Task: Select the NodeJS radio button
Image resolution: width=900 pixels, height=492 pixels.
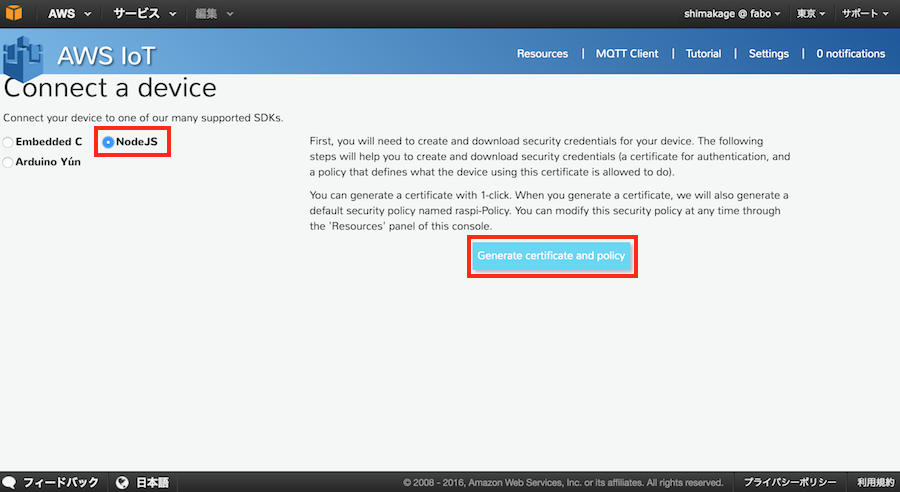Action: click(x=108, y=142)
